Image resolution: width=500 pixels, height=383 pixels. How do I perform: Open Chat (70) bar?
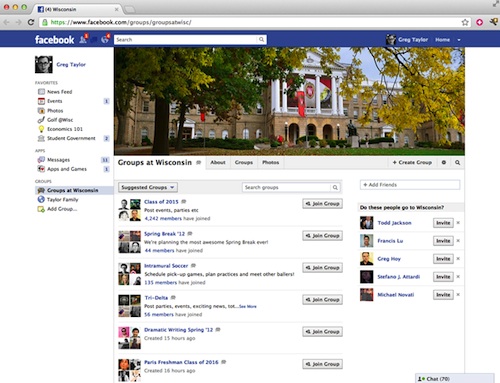pos(455,379)
